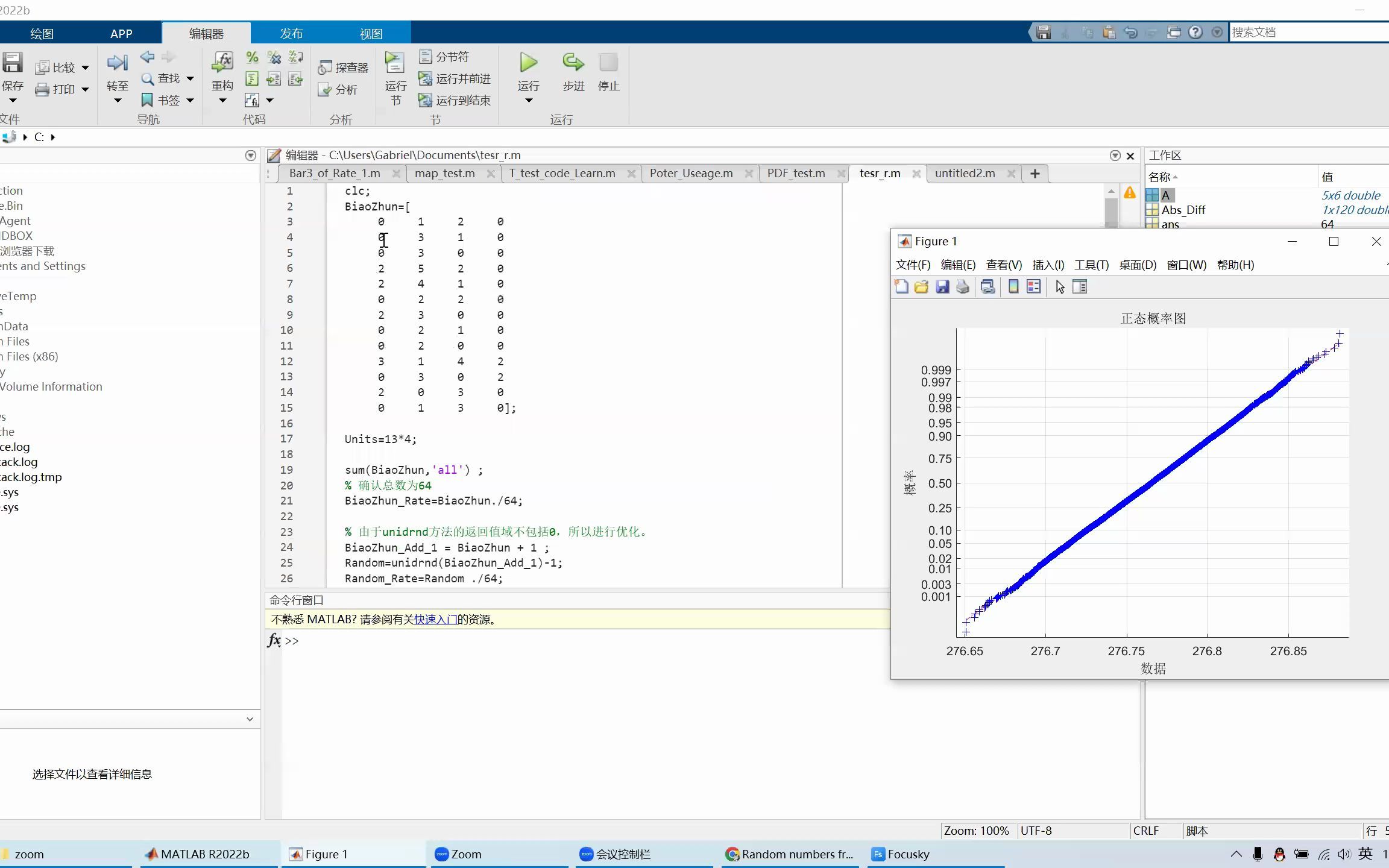Click Run to End (运行到结束)
This screenshot has width=1389, height=868.
click(x=455, y=100)
